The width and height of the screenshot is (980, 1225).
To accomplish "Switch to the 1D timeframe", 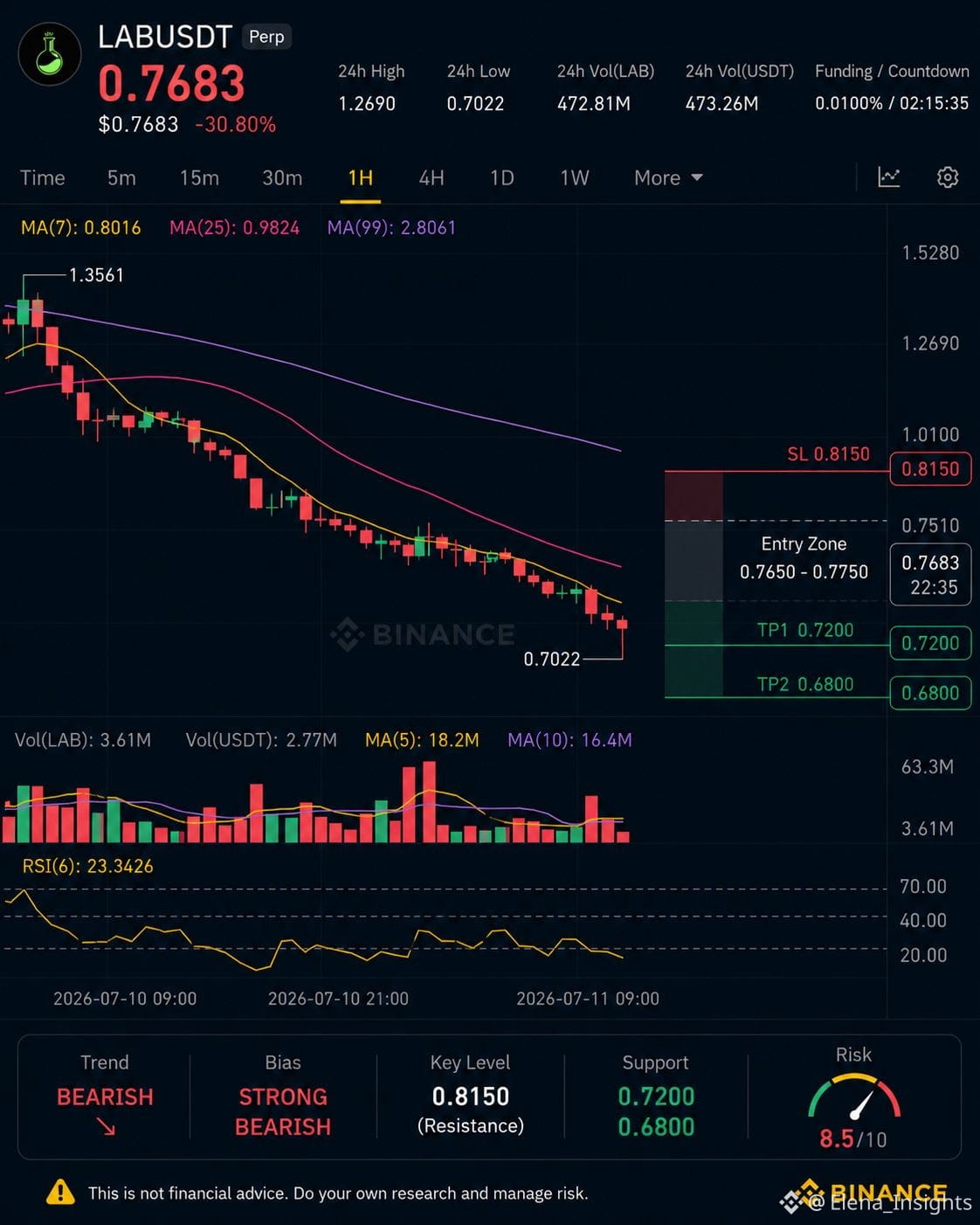I will [502, 177].
